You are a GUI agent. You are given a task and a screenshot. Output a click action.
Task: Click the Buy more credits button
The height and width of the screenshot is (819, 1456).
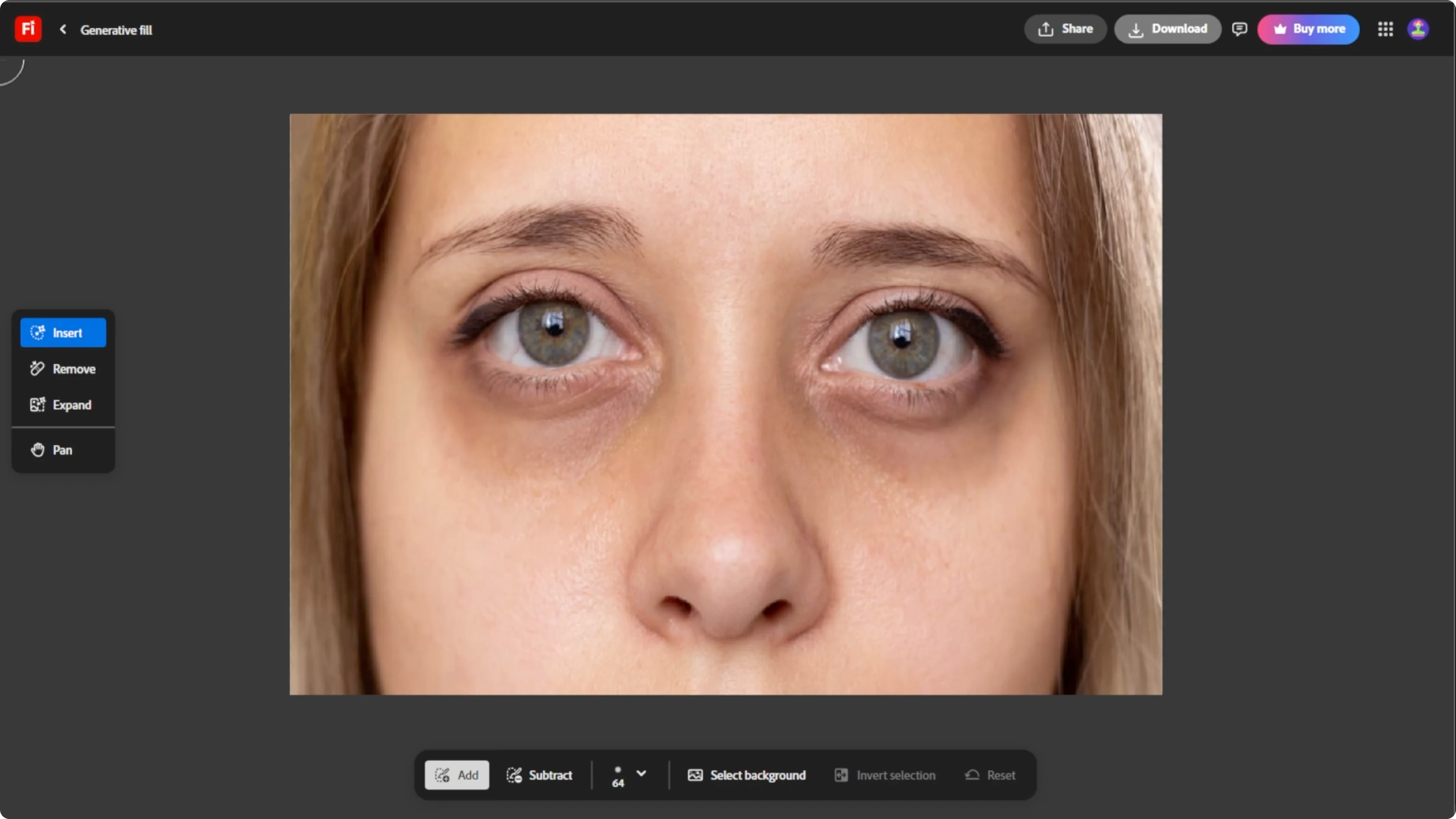point(1308,29)
